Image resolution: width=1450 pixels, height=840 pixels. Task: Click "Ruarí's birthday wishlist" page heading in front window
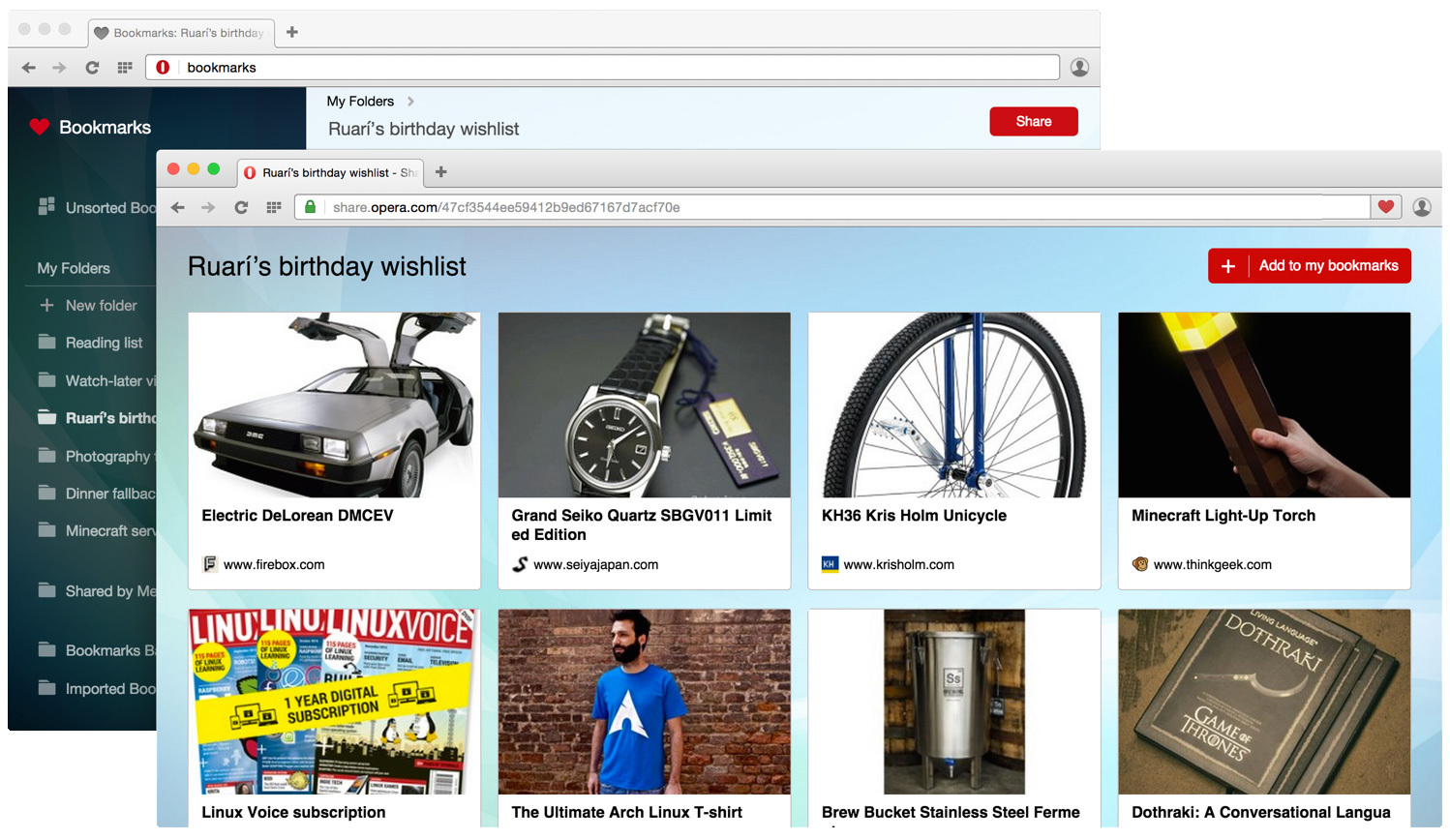[x=327, y=266]
